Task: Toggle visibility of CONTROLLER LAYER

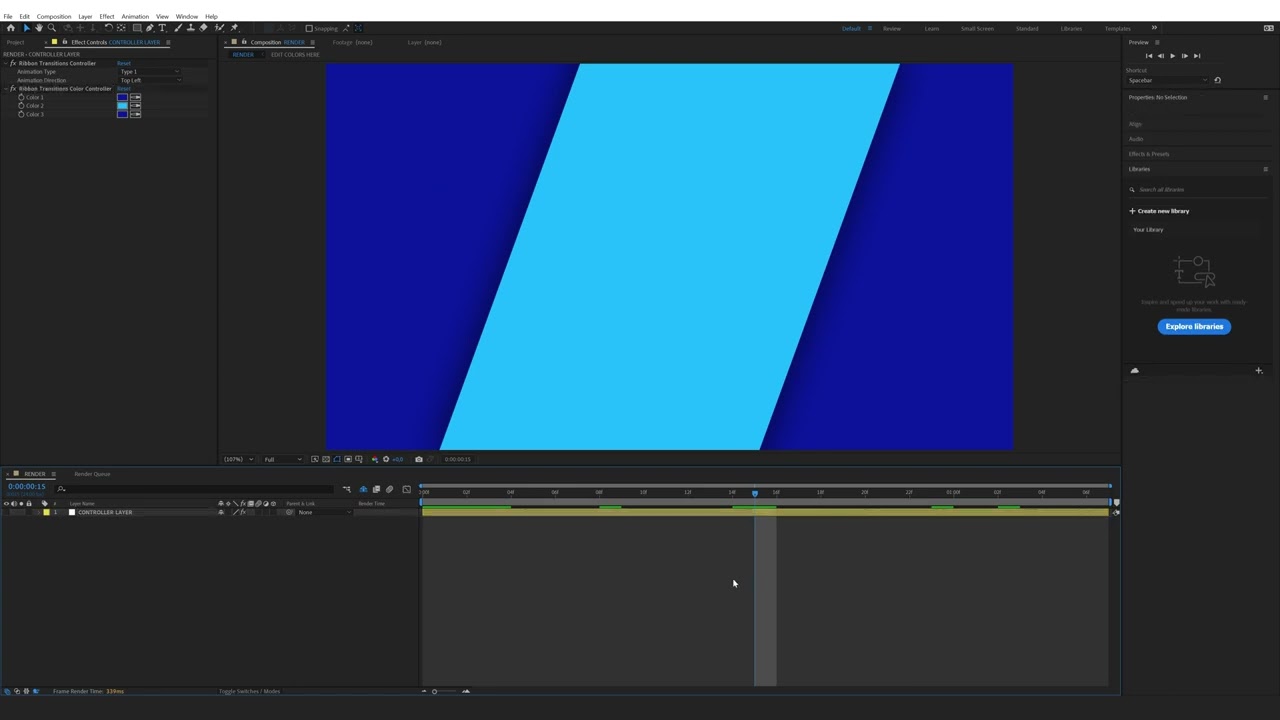Action: pos(6,512)
